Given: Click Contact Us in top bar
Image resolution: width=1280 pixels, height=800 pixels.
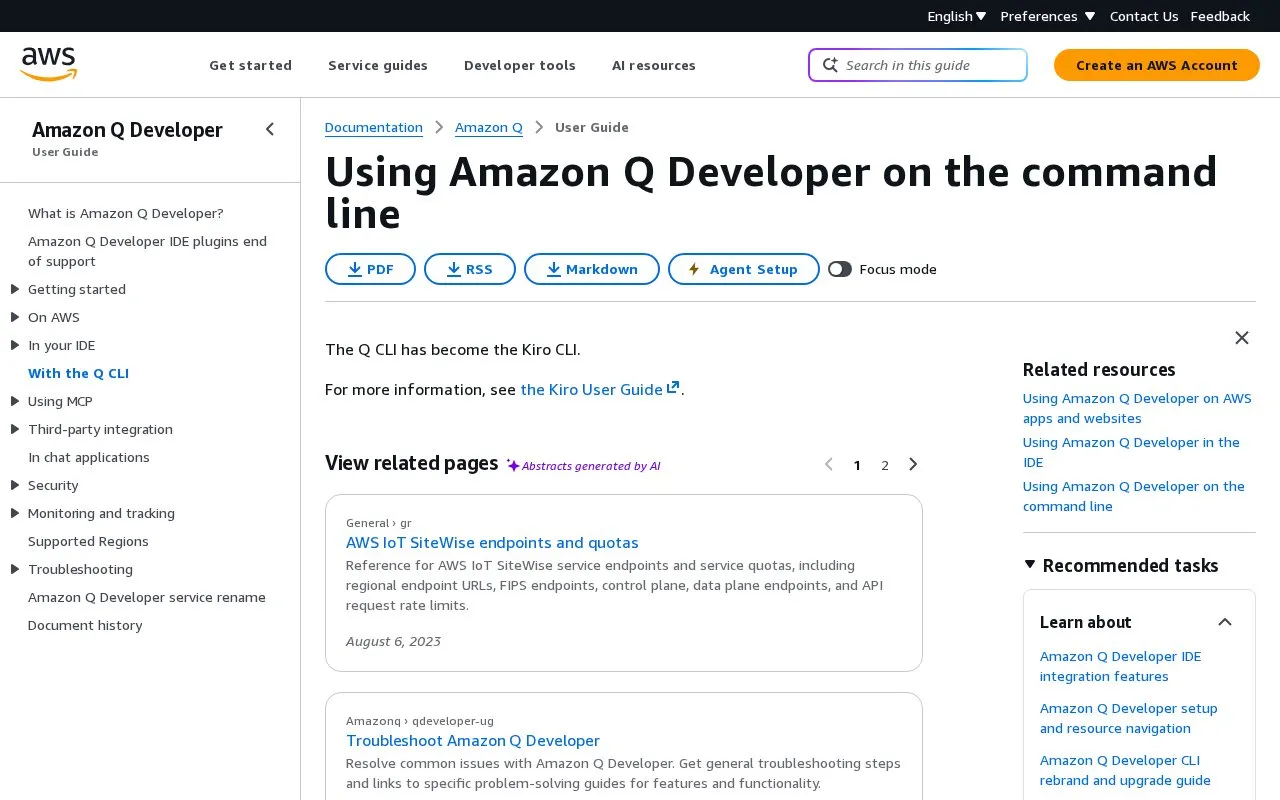Looking at the screenshot, I should tap(1144, 16).
